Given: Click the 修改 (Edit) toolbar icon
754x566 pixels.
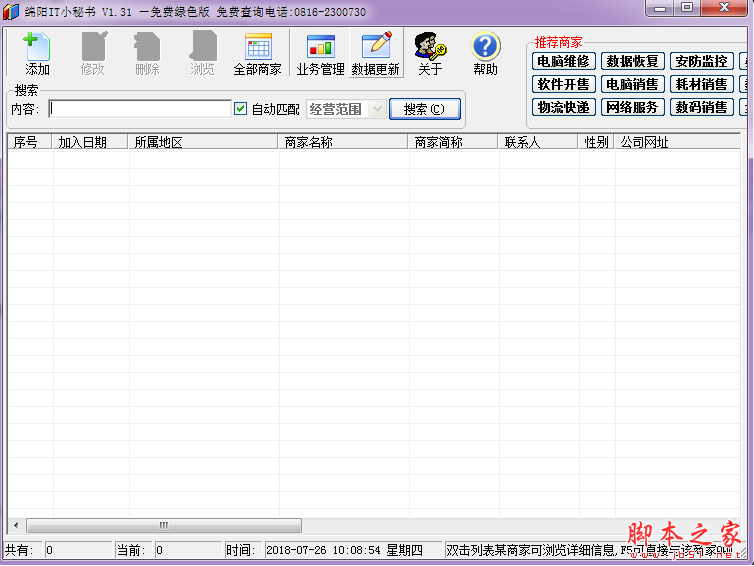Looking at the screenshot, I should pos(92,53).
